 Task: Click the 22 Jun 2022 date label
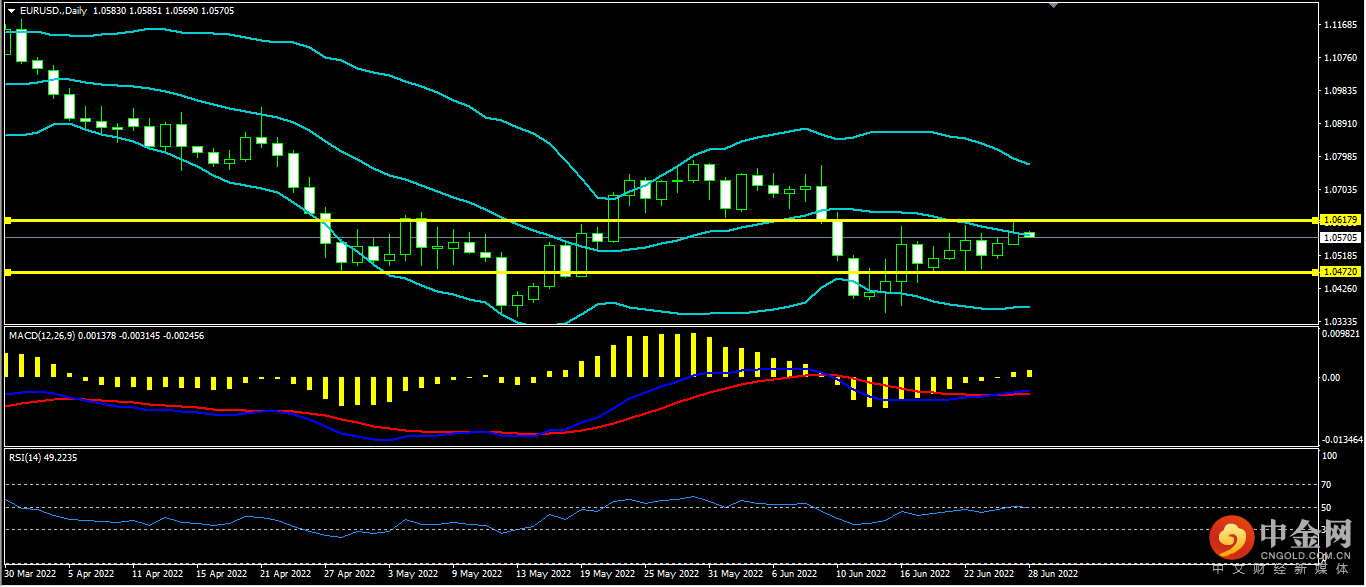pyautogui.click(x=989, y=575)
